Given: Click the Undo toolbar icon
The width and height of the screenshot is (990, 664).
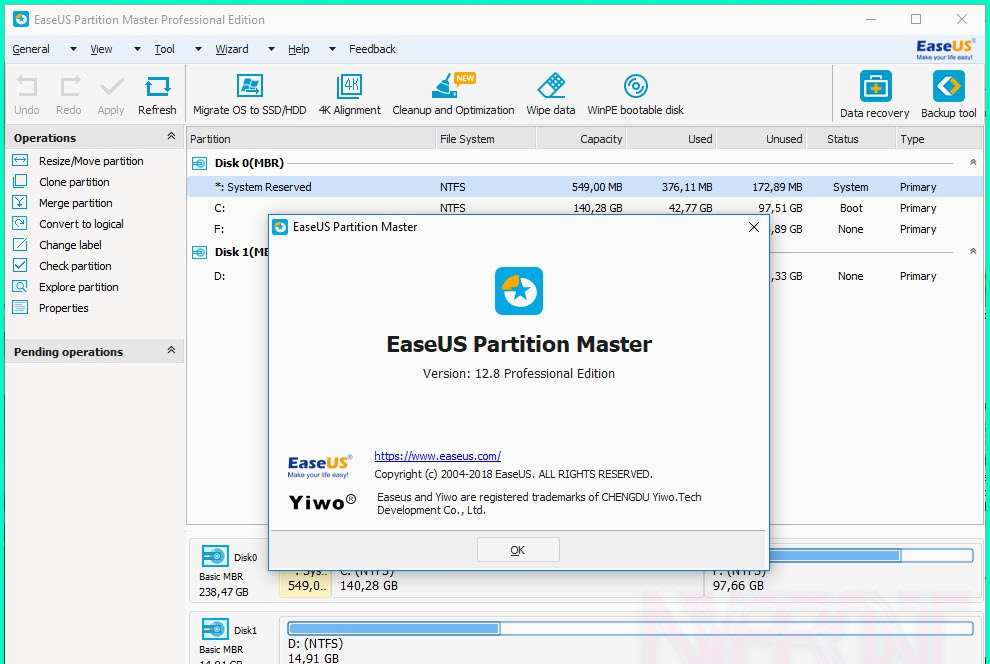Looking at the screenshot, I should tap(27, 95).
